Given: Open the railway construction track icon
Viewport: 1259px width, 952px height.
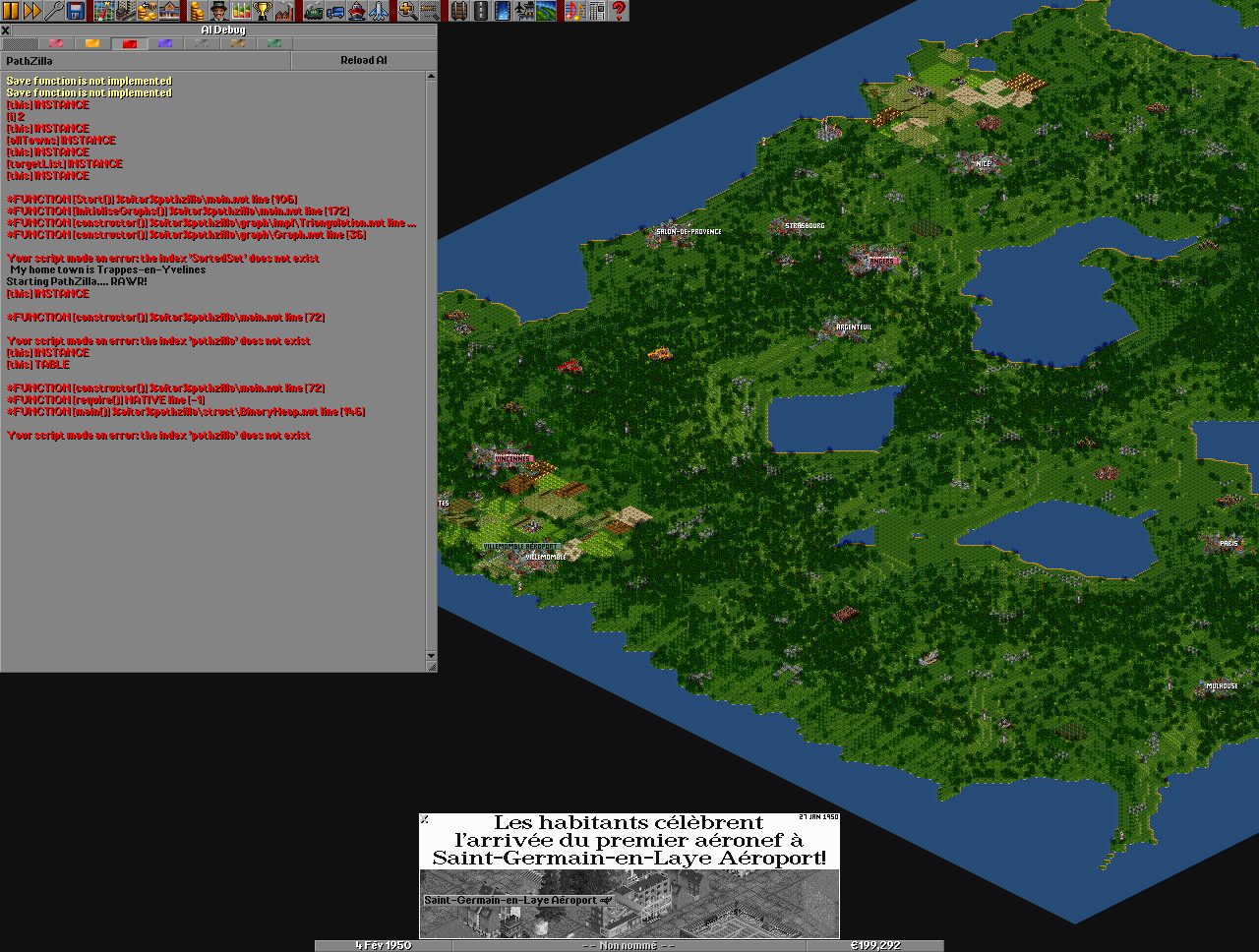Looking at the screenshot, I should (x=458, y=11).
